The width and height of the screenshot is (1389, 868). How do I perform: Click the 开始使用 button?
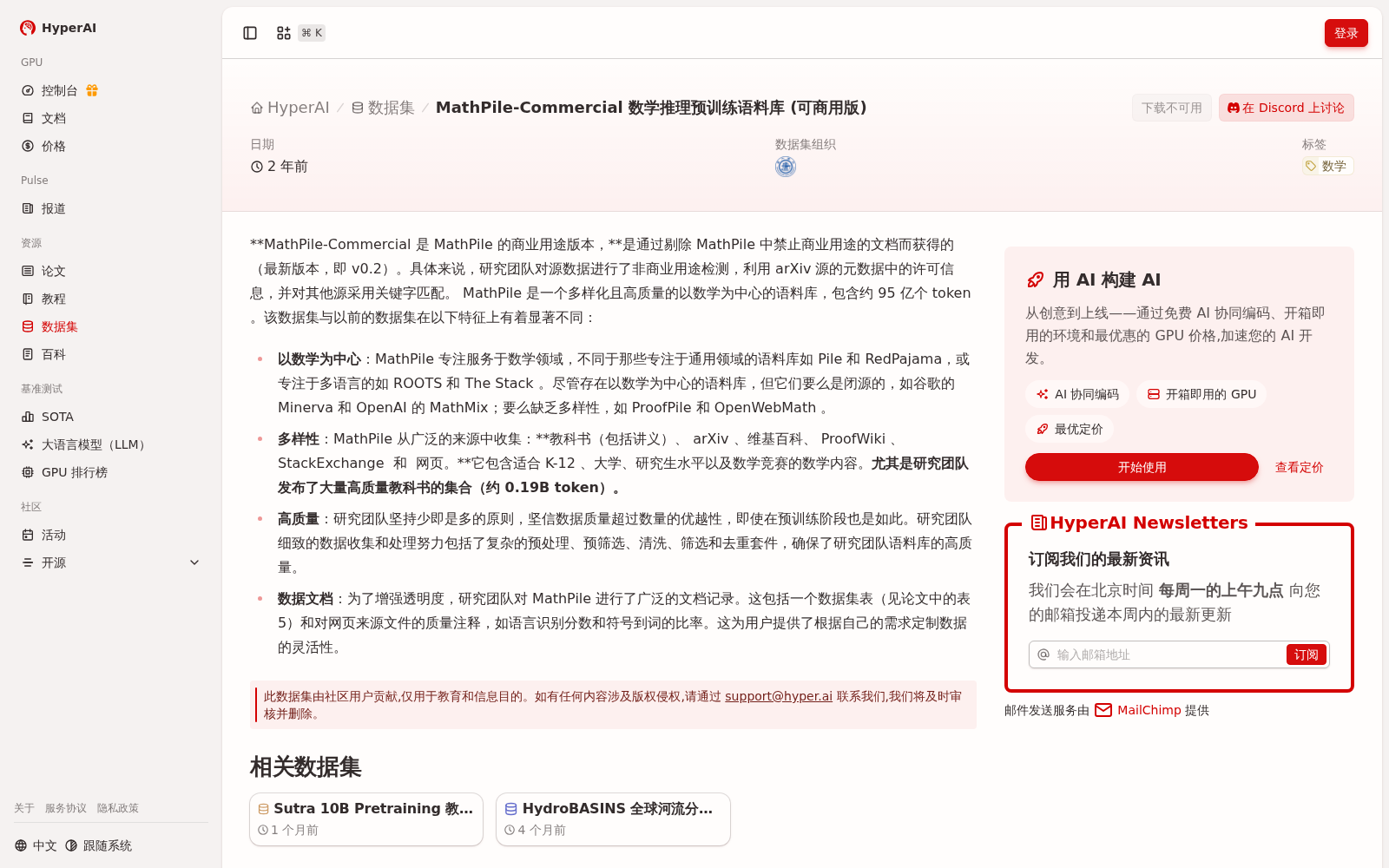click(x=1142, y=467)
